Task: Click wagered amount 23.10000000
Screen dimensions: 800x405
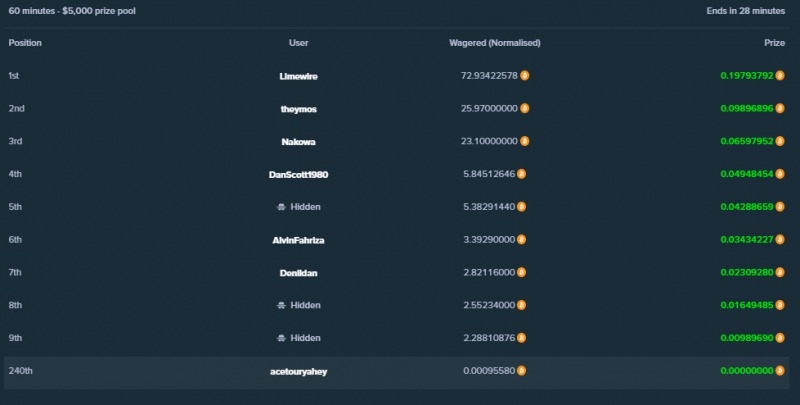Action: point(489,141)
